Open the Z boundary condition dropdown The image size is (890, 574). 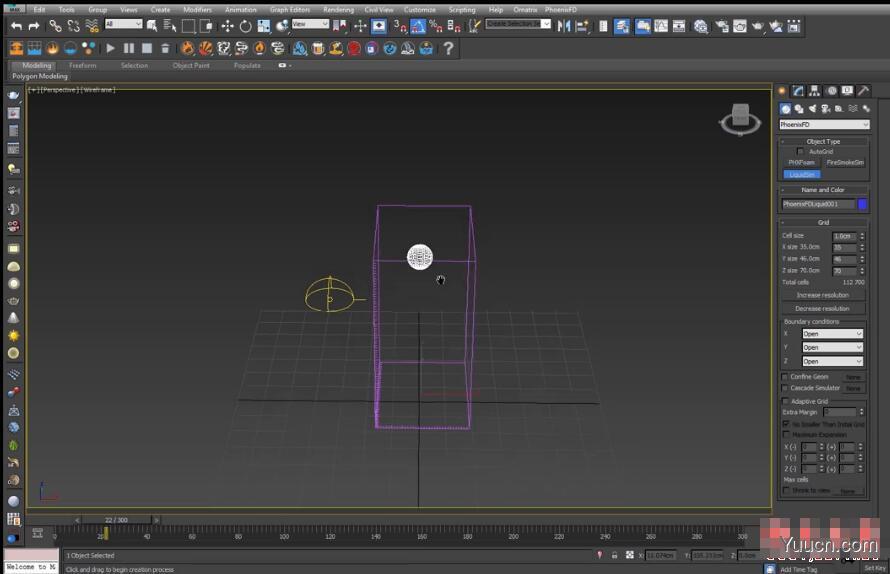(831, 361)
